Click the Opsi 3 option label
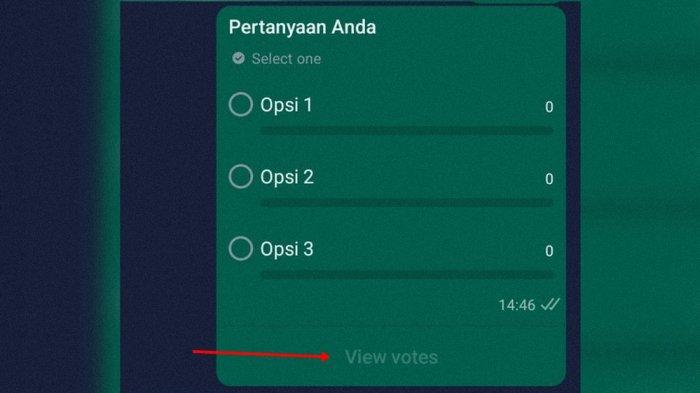 point(287,249)
